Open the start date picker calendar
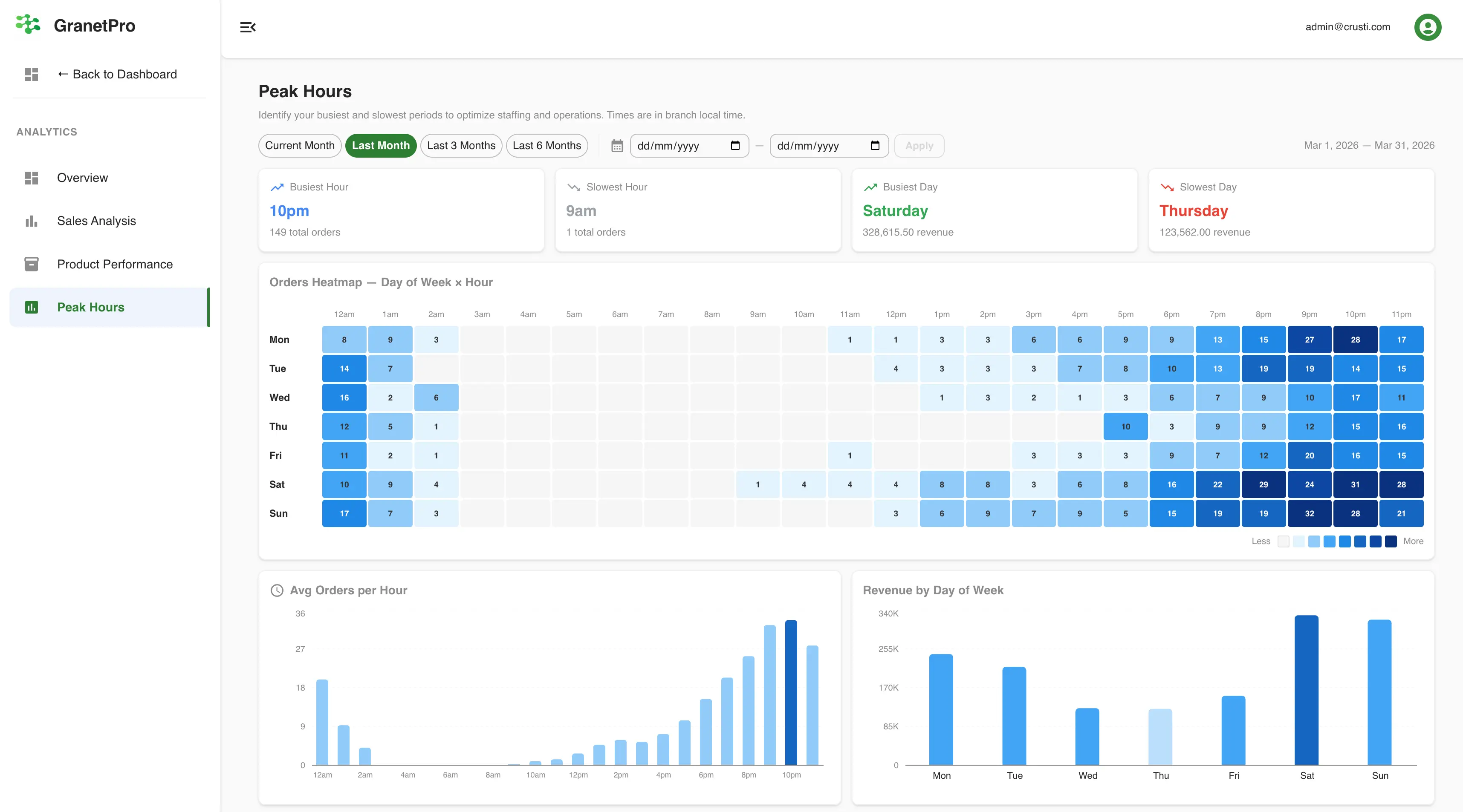This screenshot has height=812, width=1463. click(x=735, y=145)
